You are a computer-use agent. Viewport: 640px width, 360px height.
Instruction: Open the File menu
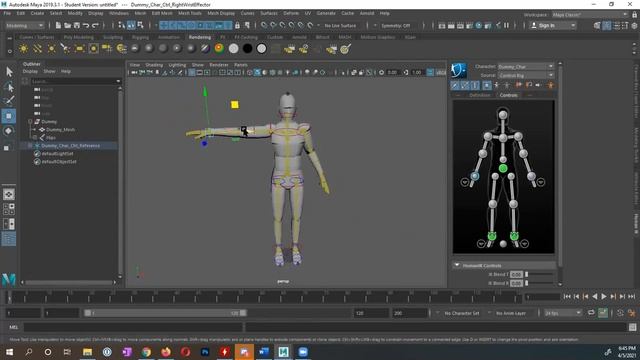click(7, 13)
